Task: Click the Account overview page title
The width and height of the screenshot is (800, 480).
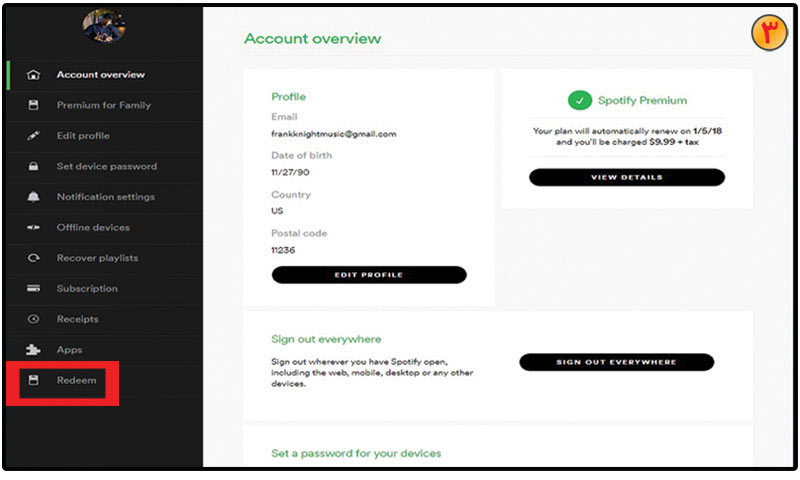Action: [313, 38]
